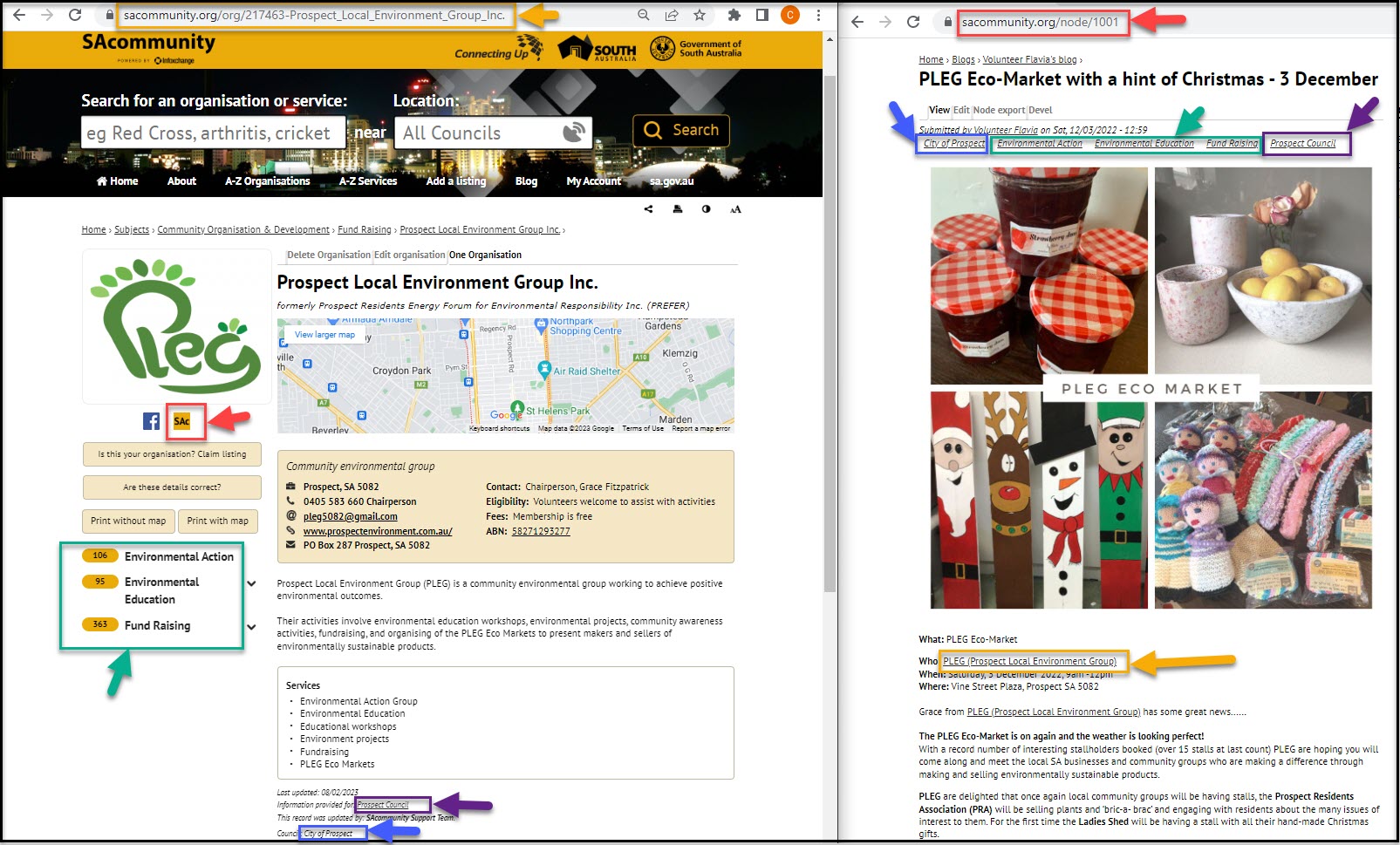Click View larger map link
The image size is (1400, 845).
point(324,334)
